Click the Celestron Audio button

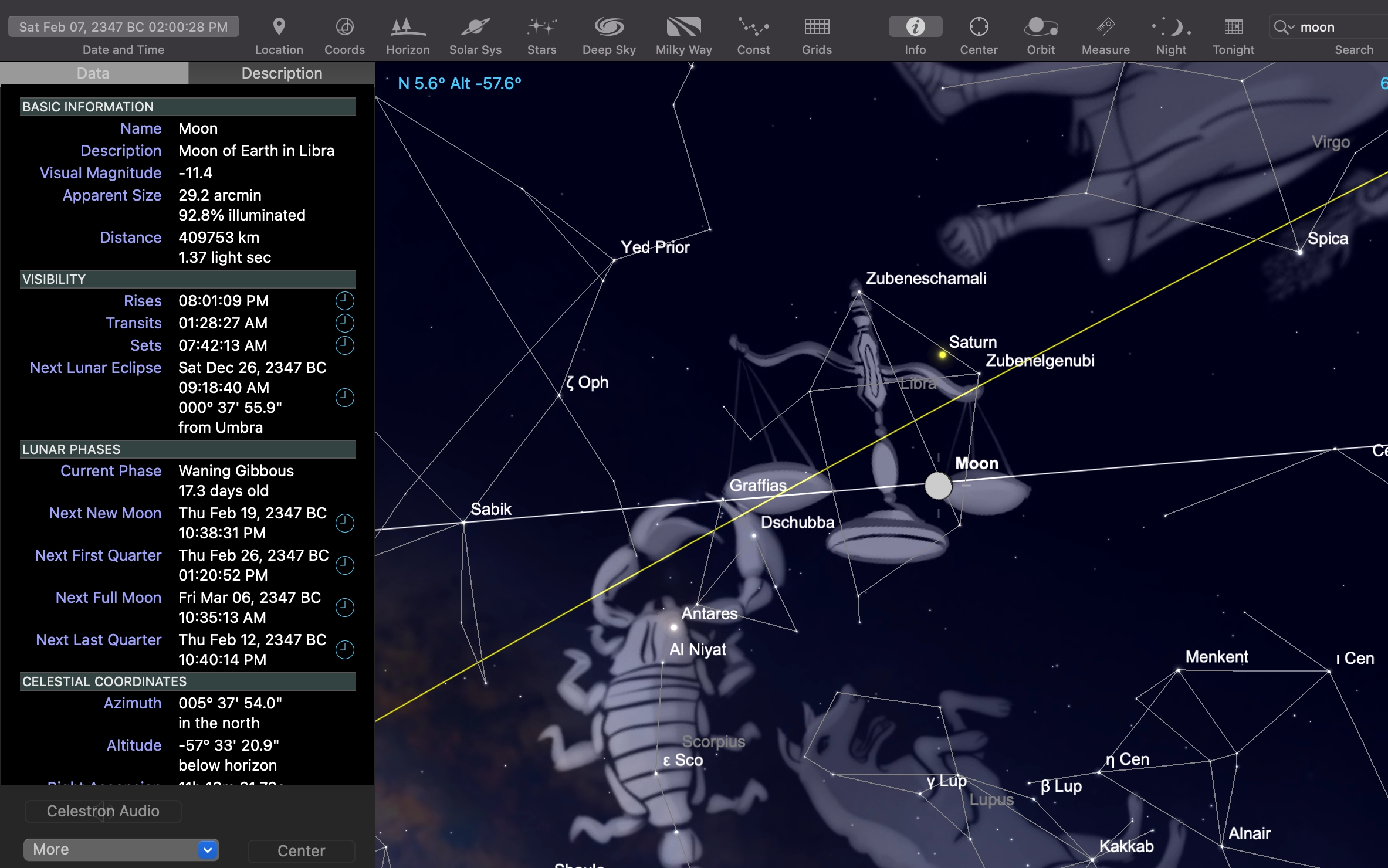tap(103, 811)
